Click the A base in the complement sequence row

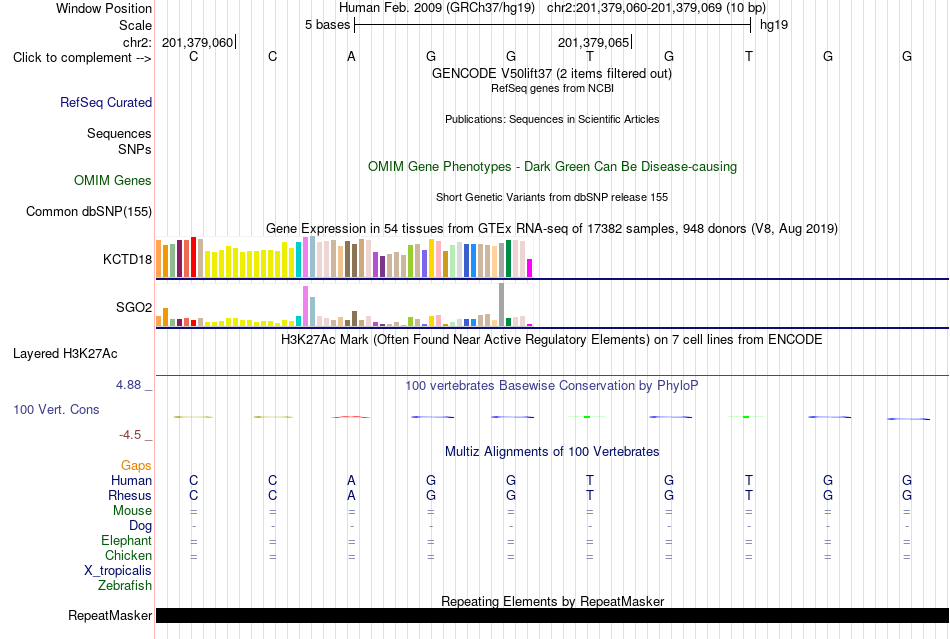tap(351, 57)
